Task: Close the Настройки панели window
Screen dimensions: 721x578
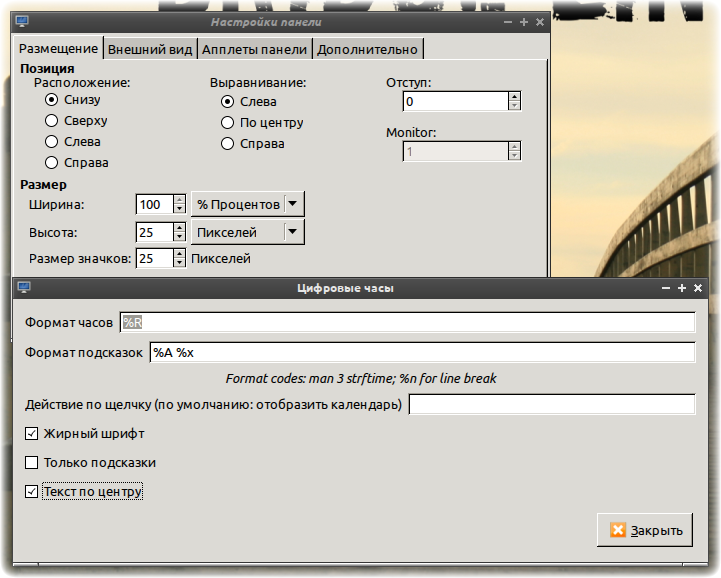Action: pos(540,22)
